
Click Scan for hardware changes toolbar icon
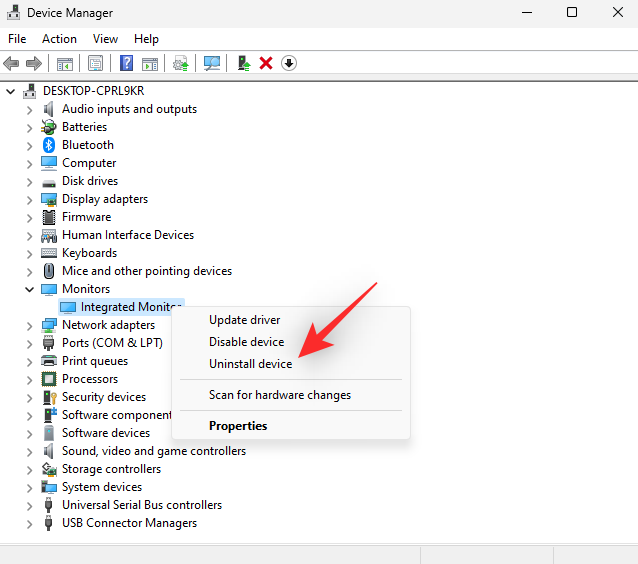coord(212,63)
